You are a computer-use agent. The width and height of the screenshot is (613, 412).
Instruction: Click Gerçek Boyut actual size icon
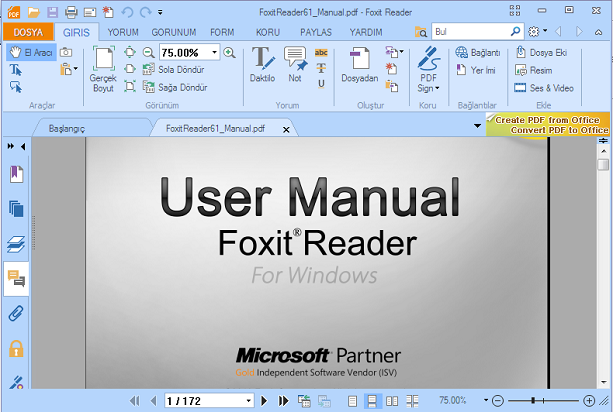pyautogui.click(x=103, y=66)
